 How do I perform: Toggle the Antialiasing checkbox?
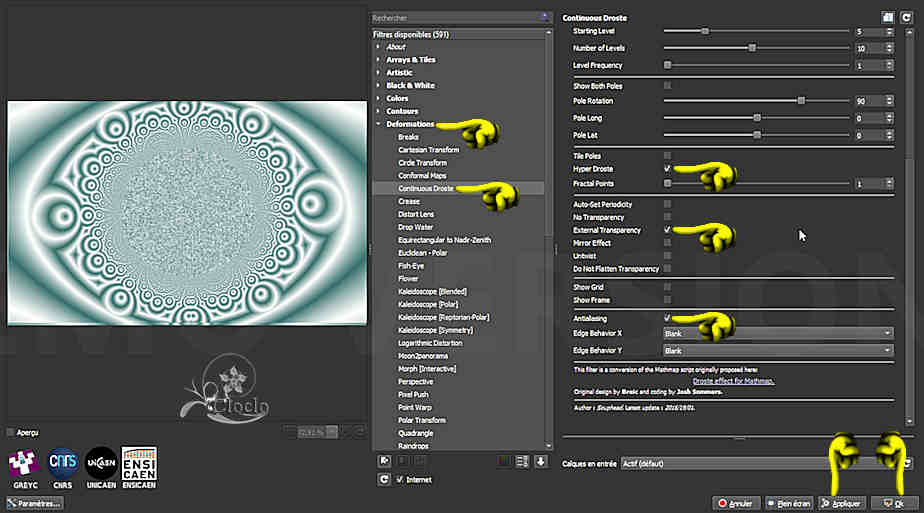pyautogui.click(x=667, y=317)
